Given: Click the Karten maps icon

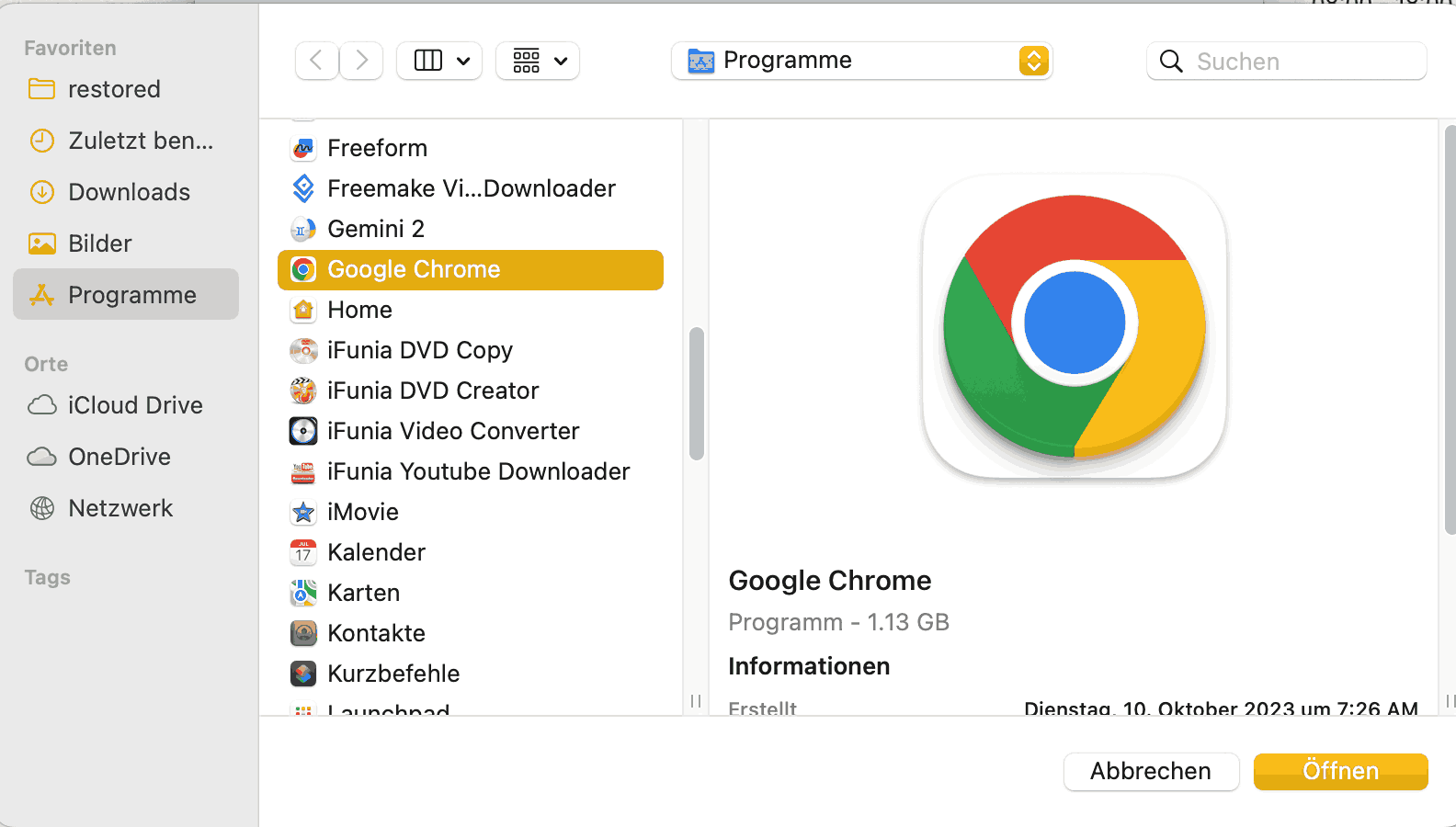Looking at the screenshot, I should [x=303, y=593].
